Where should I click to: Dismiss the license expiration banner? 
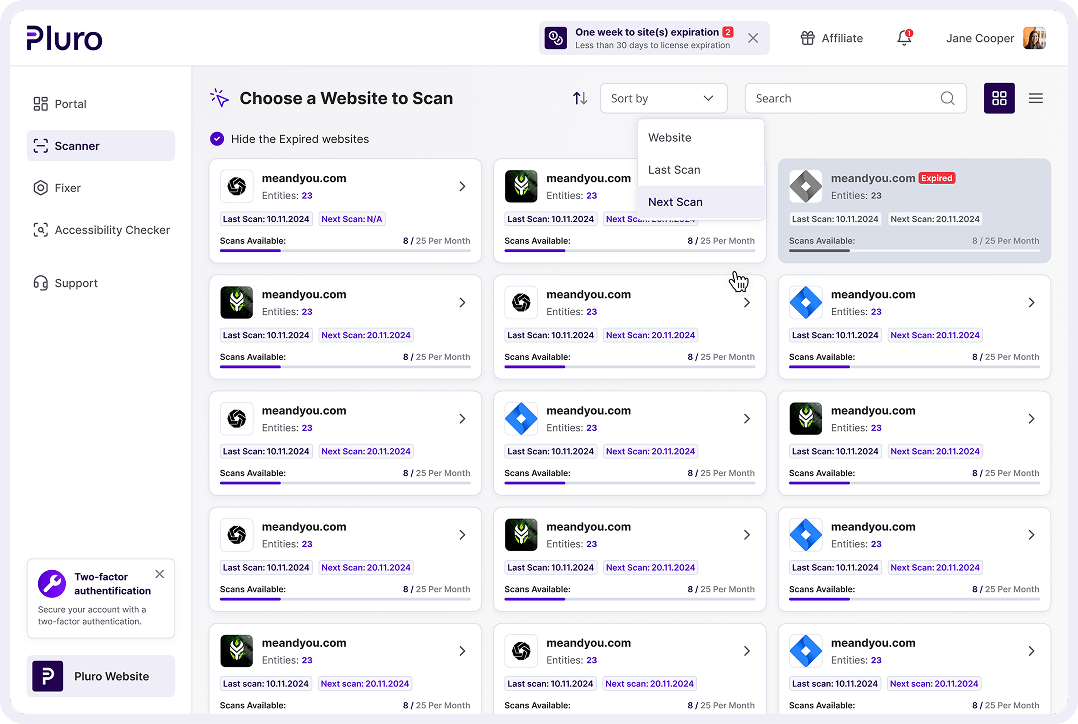click(x=753, y=38)
